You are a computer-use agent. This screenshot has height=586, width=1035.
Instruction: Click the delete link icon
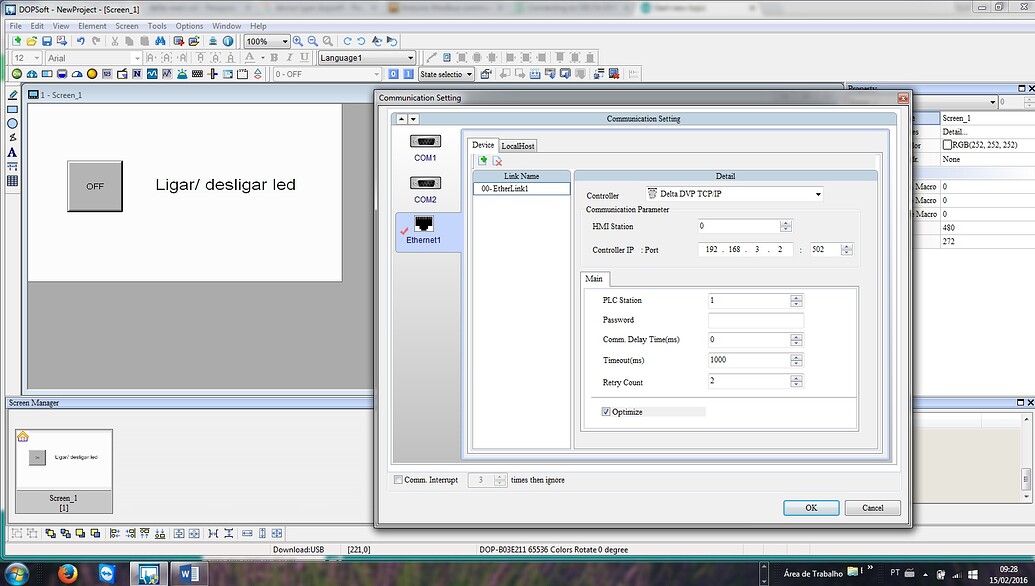[x=497, y=160]
